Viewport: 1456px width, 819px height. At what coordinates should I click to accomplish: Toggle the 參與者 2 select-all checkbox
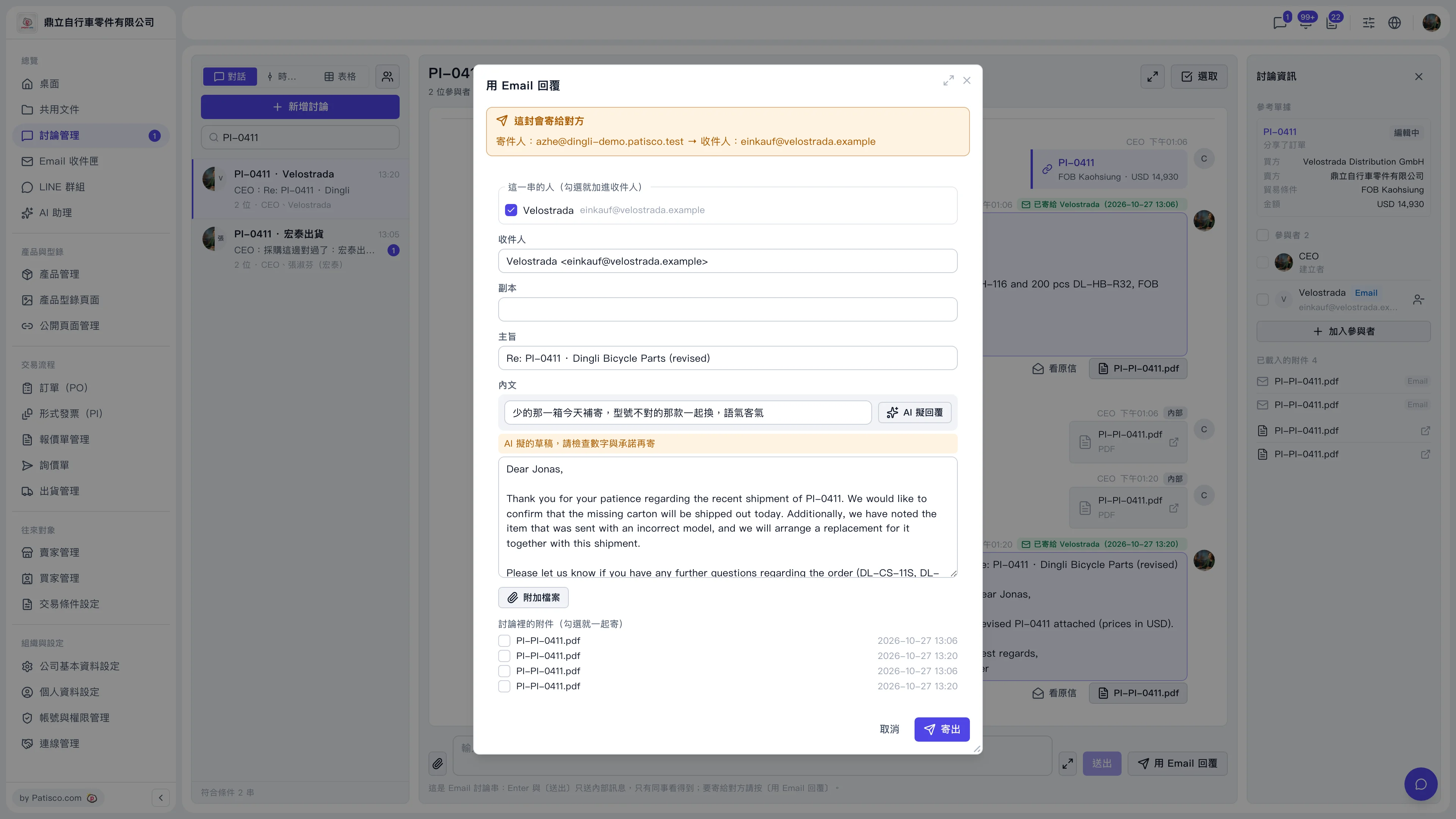(1262, 235)
